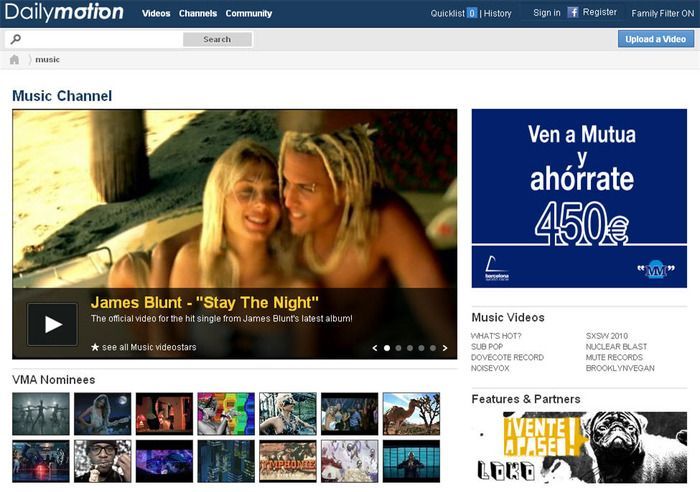Open the NUCLEAR BLAST link
This screenshot has height=492, width=700.
click(x=616, y=346)
